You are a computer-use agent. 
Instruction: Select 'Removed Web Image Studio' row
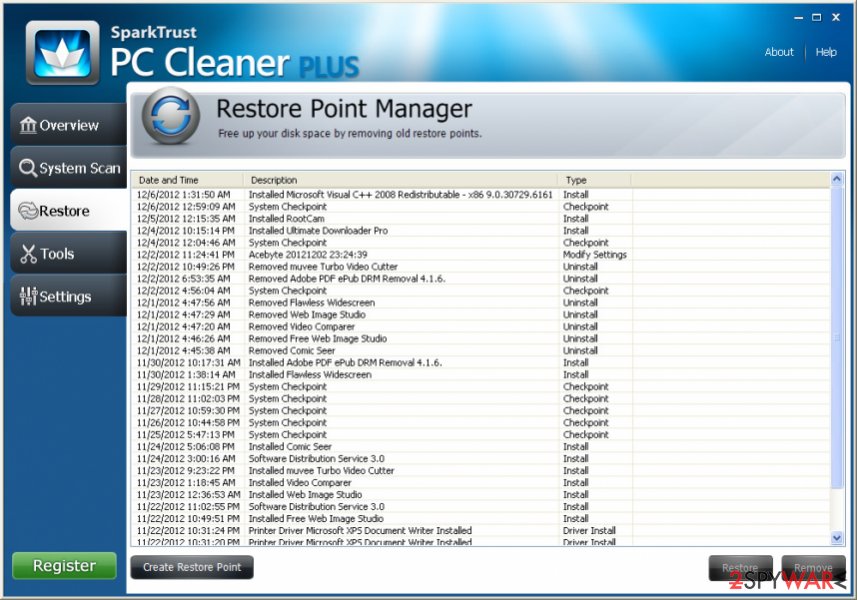point(480,314)
